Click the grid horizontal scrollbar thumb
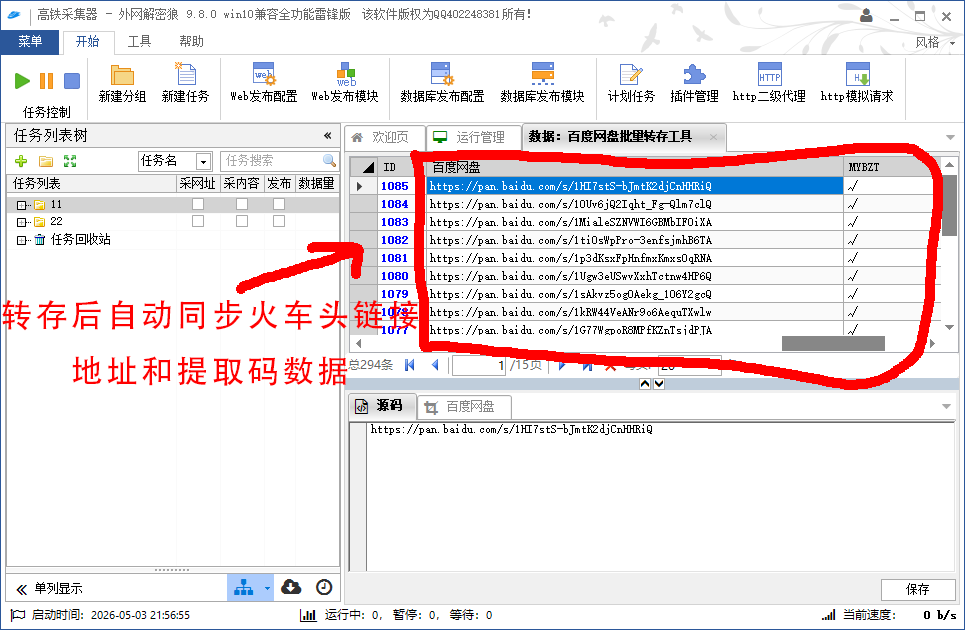 [833, 343]
